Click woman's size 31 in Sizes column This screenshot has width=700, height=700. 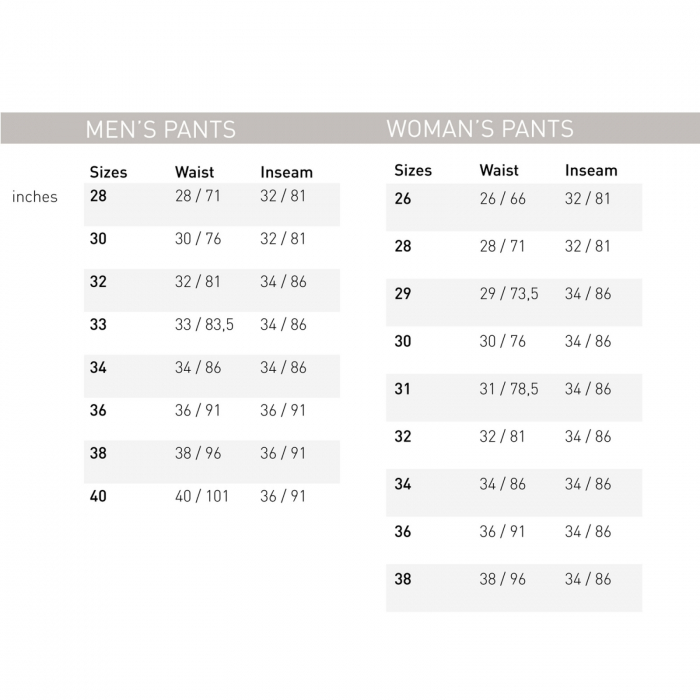[402, 389]
